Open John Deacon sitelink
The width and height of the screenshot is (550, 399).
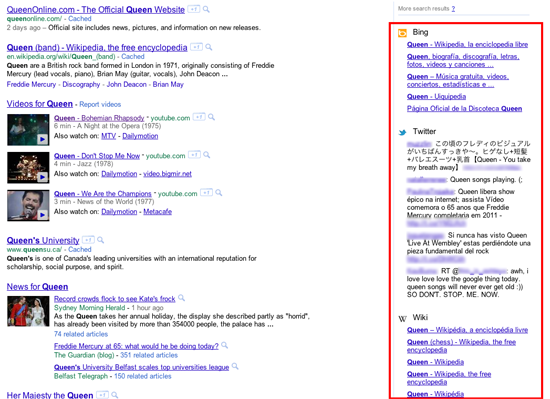click(127, 84)
